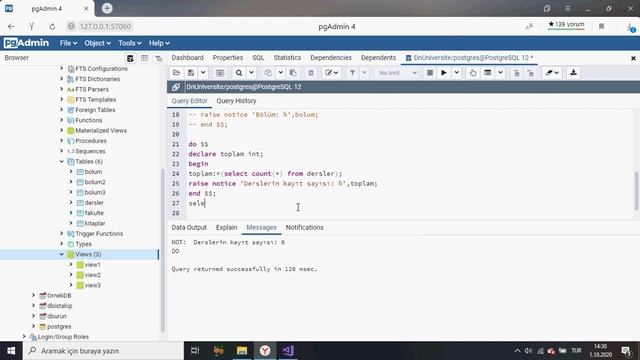Viewport: 640px width, 360px height.
Task: Expand the Functions node
Action: click(62, 120)
